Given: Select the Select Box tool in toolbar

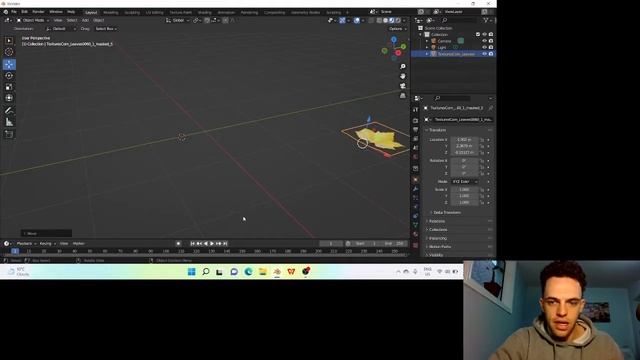Looking at the screenshot, I should [x=9, y=40].
